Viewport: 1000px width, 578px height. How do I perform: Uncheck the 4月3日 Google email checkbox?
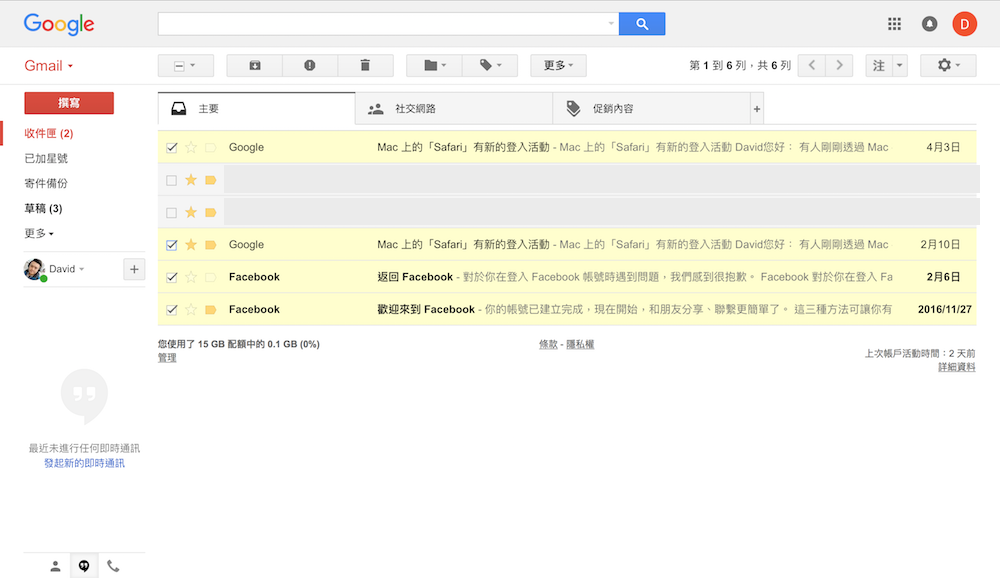pyautogui.click(x=172, y=147)
